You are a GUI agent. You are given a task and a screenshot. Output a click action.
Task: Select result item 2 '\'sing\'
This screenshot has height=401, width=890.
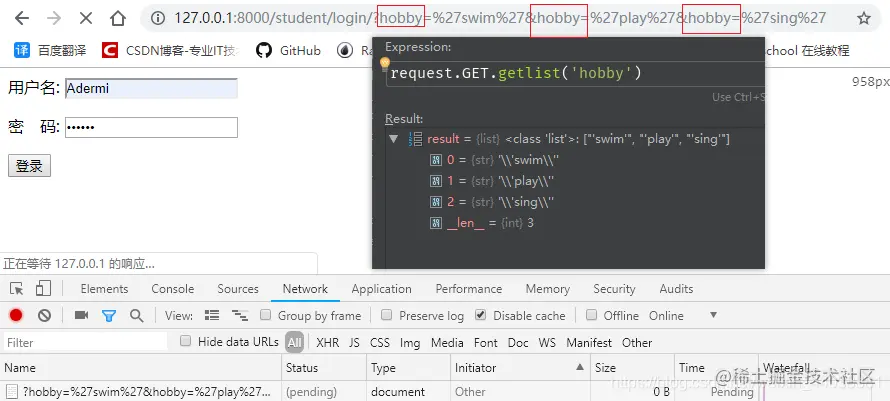493,202
